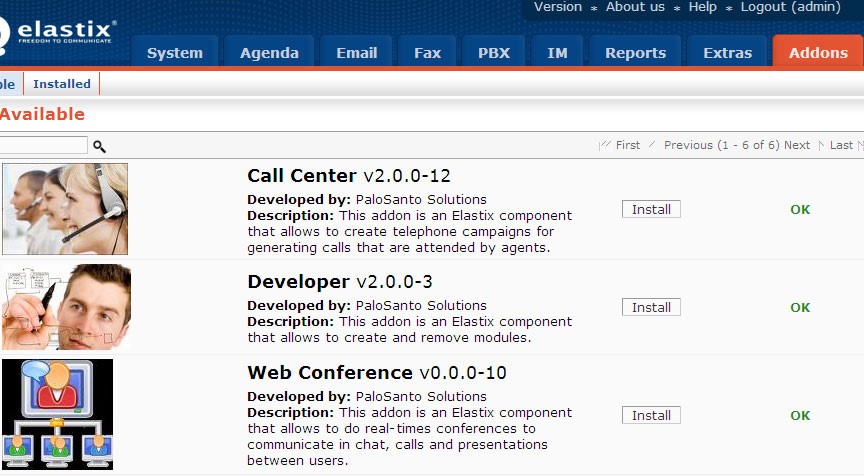Screen dimensions: 864x476
Task: Click the Call Center v2.0.0-12 title
Action: coord(349,176)
